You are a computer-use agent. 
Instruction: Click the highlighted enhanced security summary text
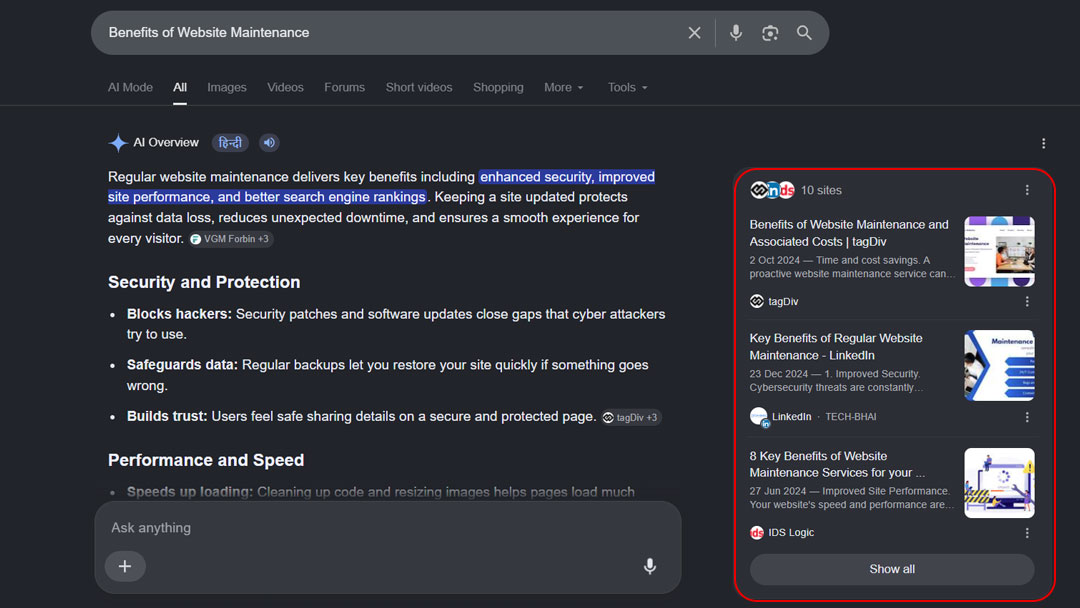(x=381, y=187)
